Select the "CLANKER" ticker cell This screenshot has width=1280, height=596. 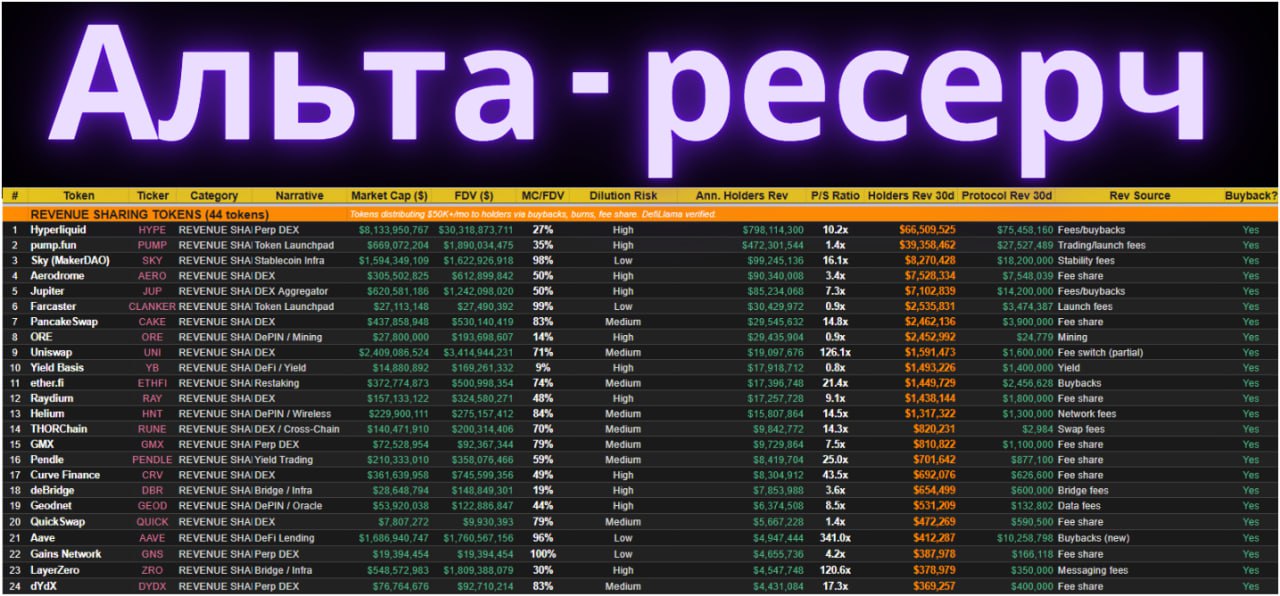pos(153,307)
